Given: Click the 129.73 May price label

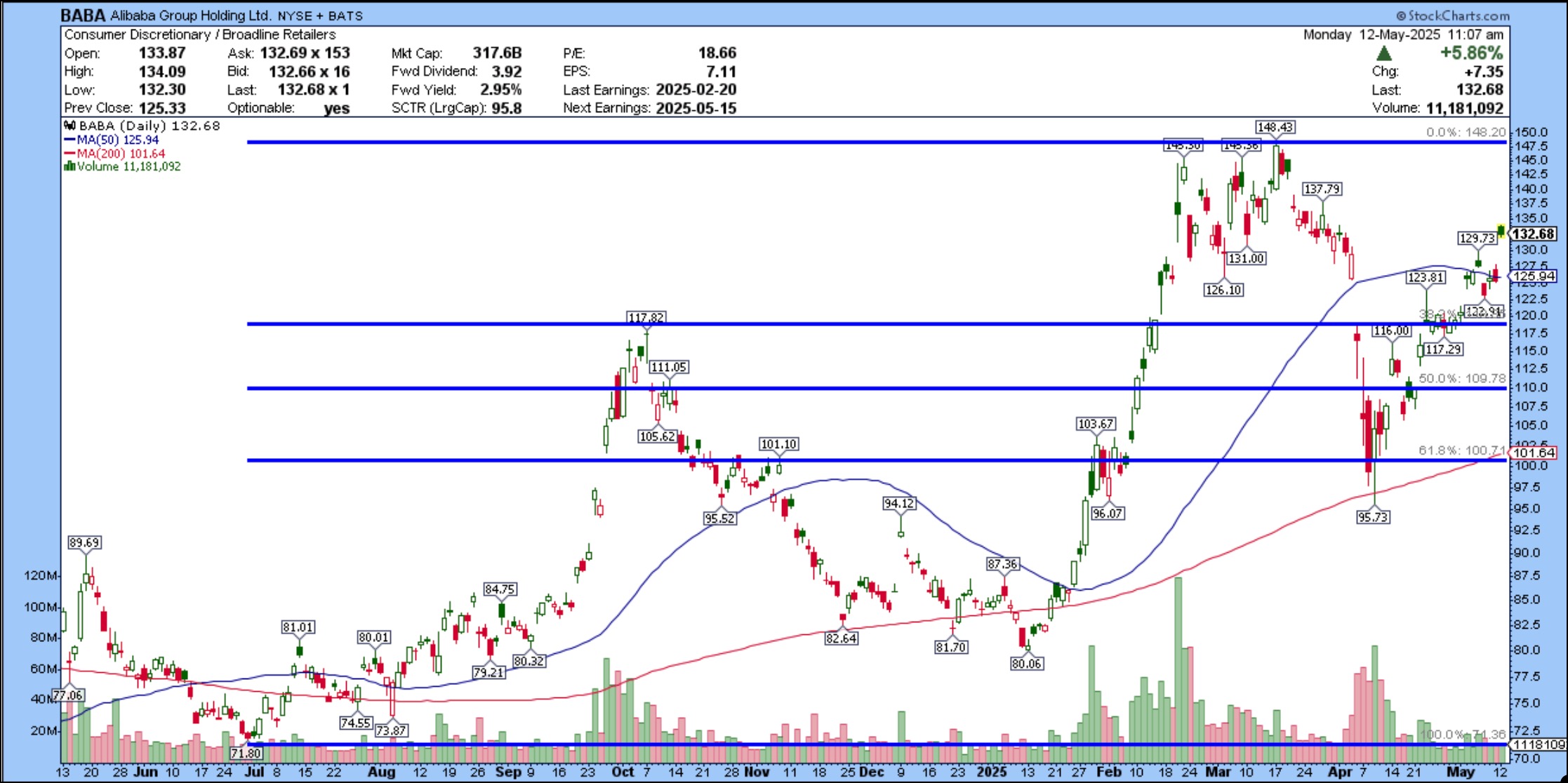Looking at the screenshot, I should point(1477,238).
